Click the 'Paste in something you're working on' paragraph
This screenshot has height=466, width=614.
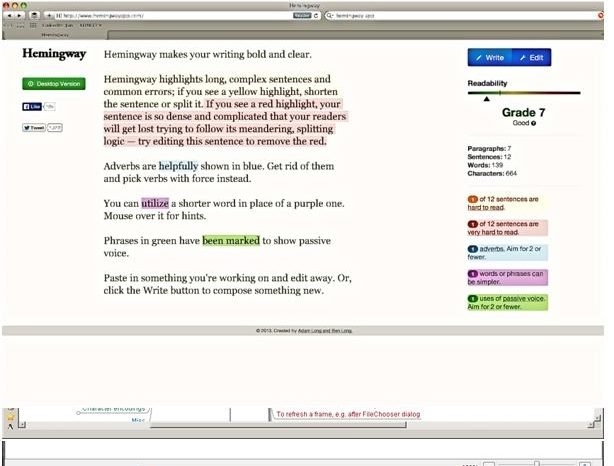228,284
